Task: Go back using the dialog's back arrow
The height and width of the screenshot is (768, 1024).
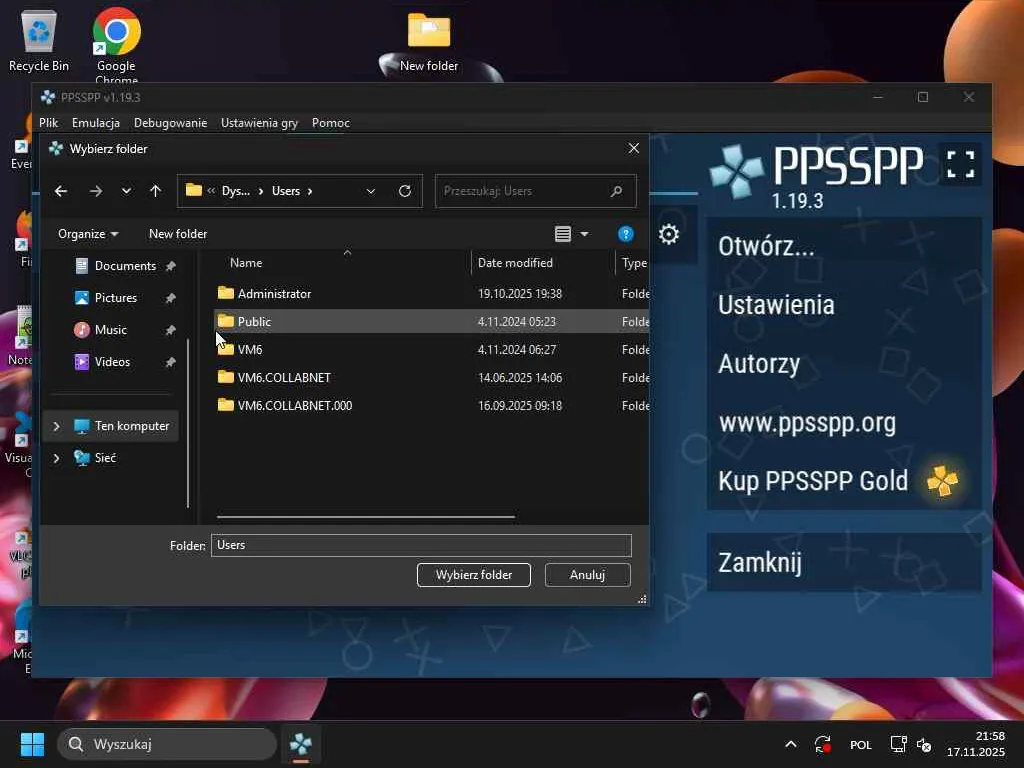Action: point(61,191)
